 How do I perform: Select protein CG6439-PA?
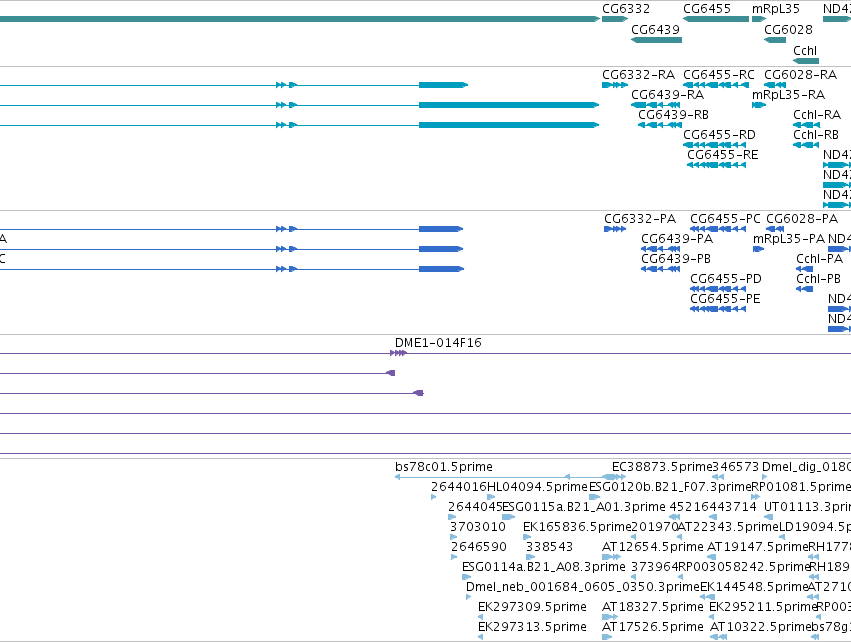coord(677,239)
